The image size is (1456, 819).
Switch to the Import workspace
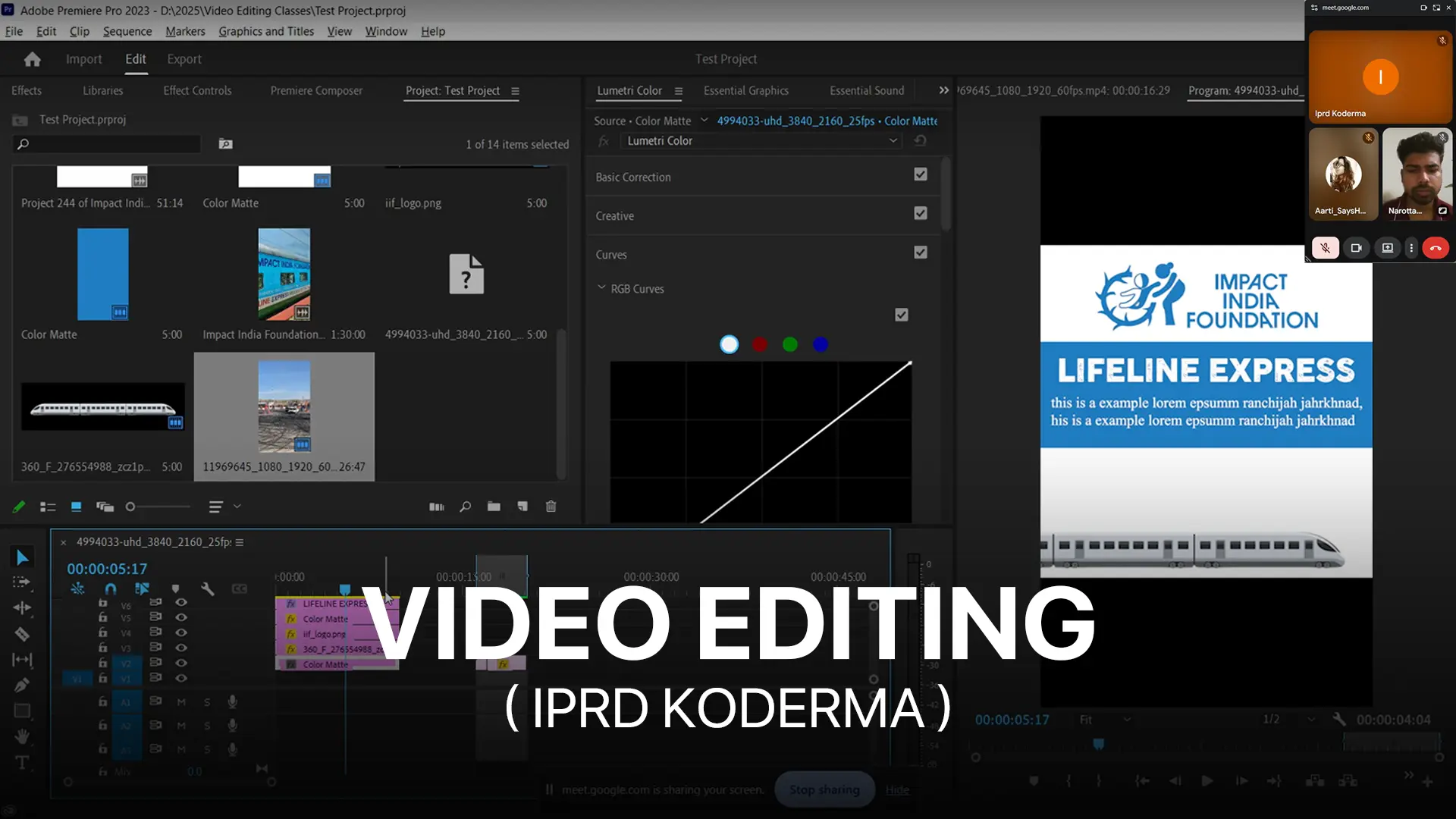tap(83, 59)
